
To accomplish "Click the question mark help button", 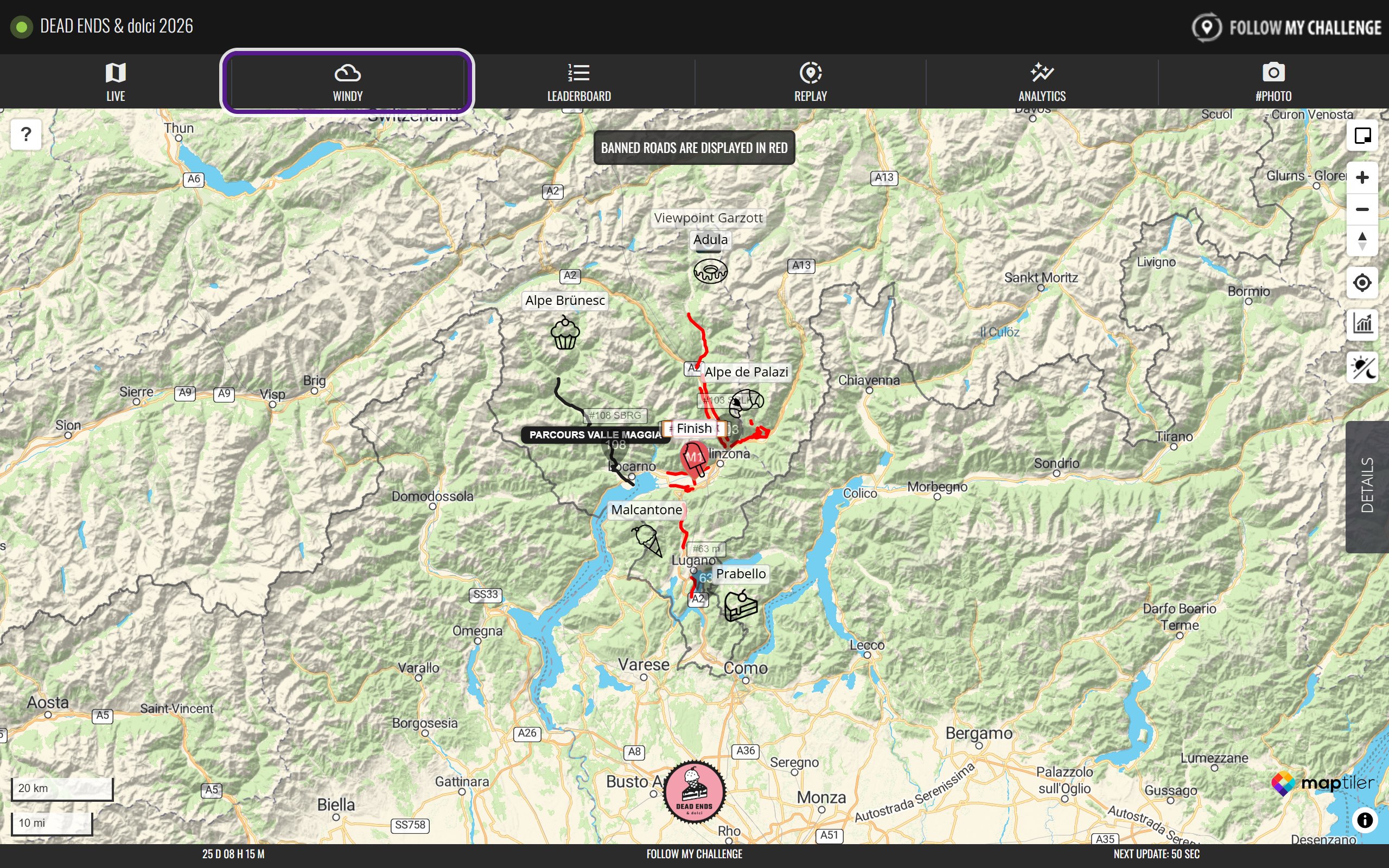I will pyautogui.click(x=26, y=135).
